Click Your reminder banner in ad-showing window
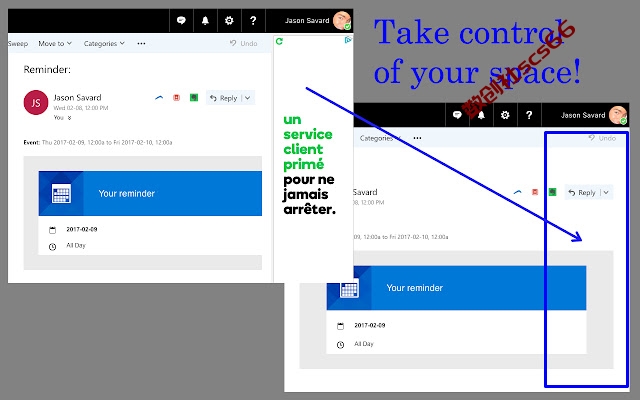 coord(150,193)
